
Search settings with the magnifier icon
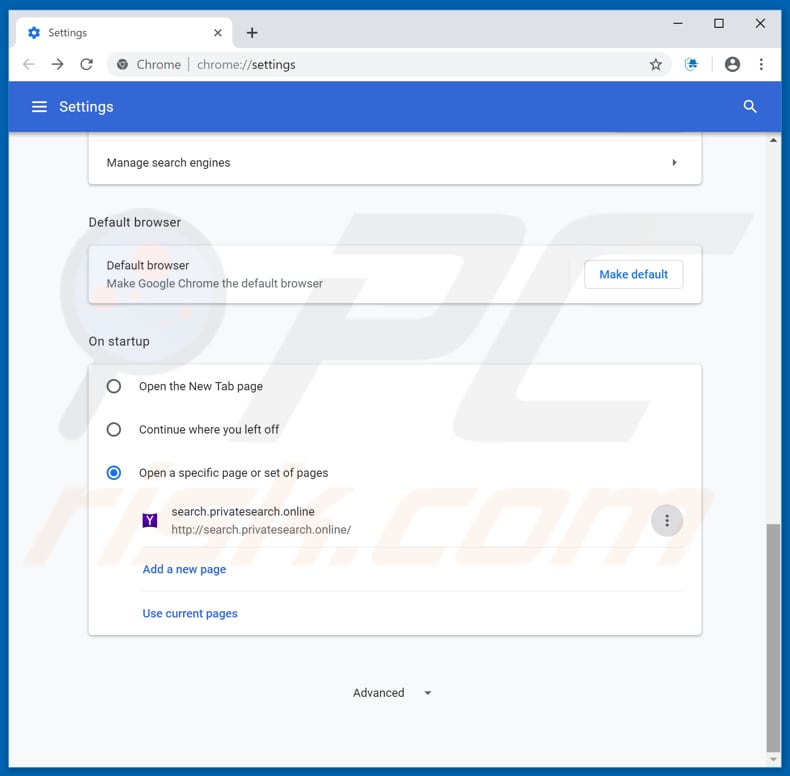click(x=750, y=107)
